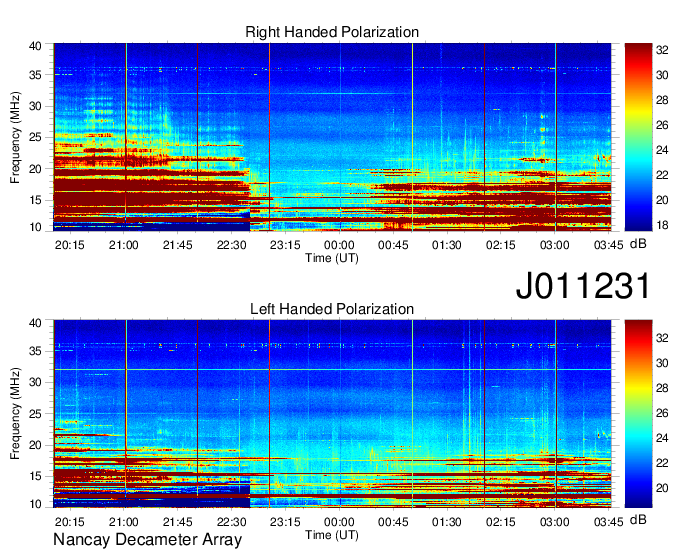The width and height of the screenshot is (680, 552).
Task: Click 23:15 time tick under Left Handed plot
Action: pos(285,522)
